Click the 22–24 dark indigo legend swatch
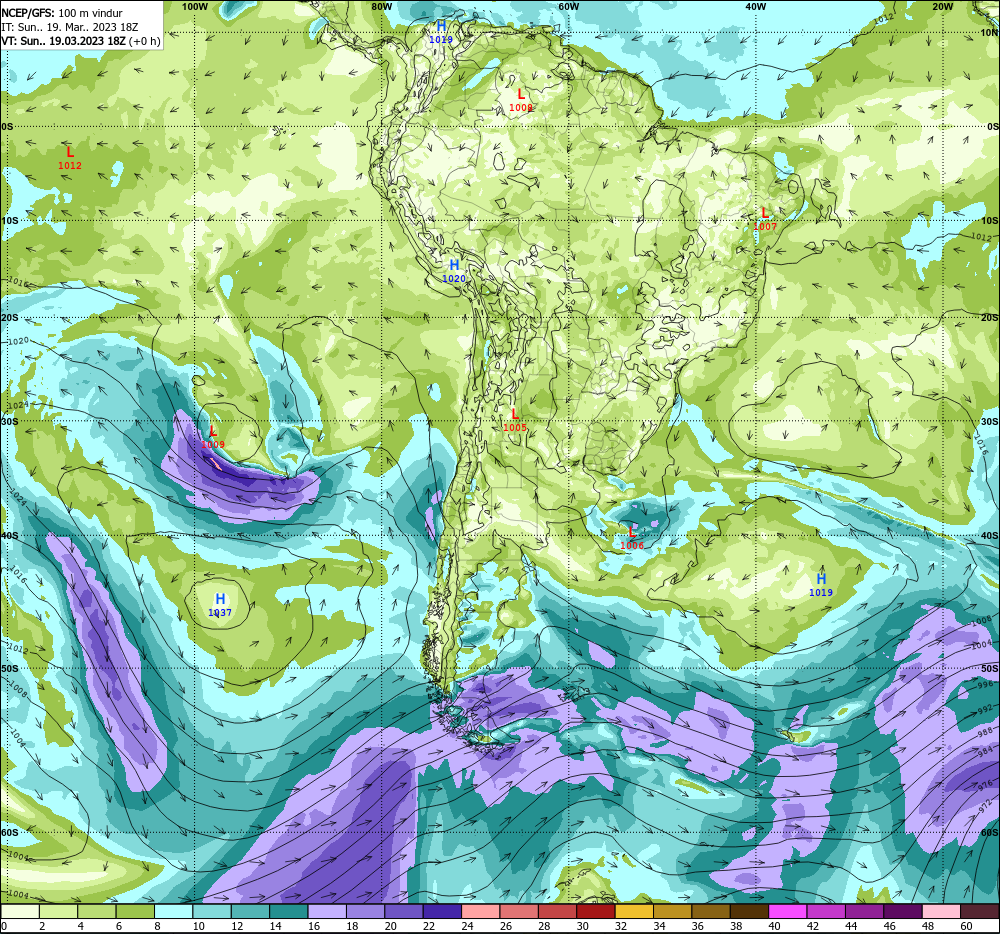Image resolution: width=1000 pixels, height=934 pixels. [x=442, y=912]
